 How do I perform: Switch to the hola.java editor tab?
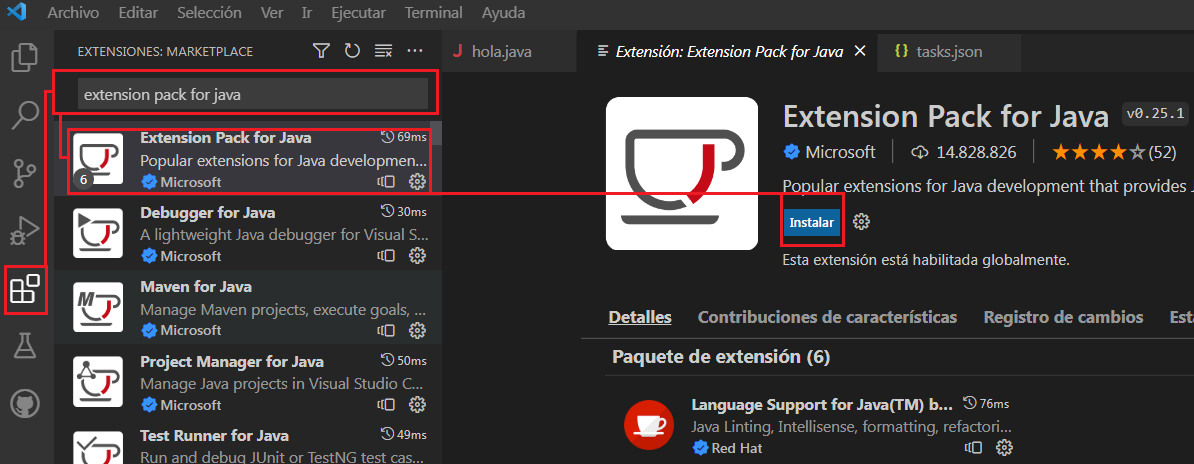(x=508, y=52)
